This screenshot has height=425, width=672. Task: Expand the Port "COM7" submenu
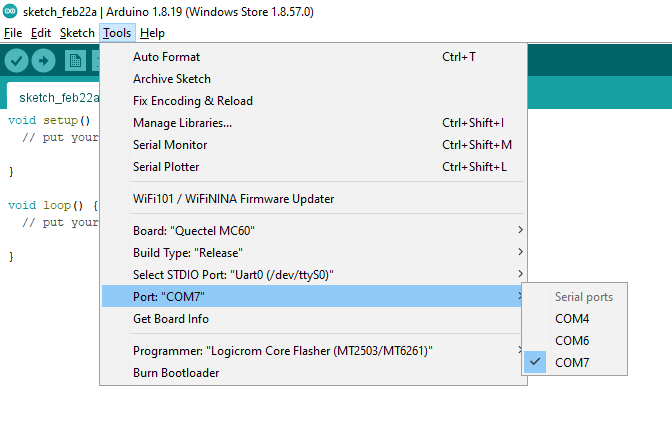click(312, 296)
